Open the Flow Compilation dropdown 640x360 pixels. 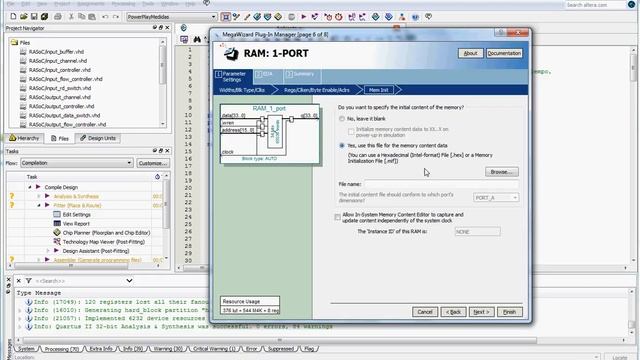tap(77, 163)
